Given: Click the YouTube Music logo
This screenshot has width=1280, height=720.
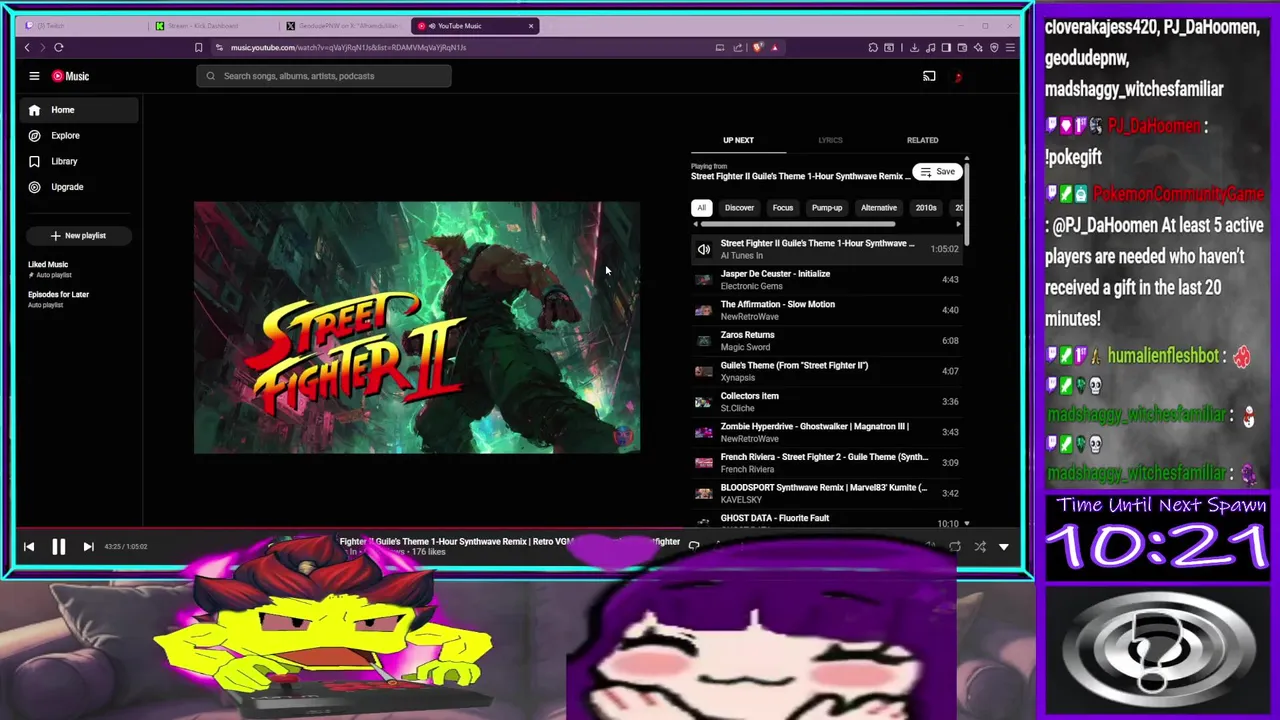Looking at the screenshot, I should point(70,76).
